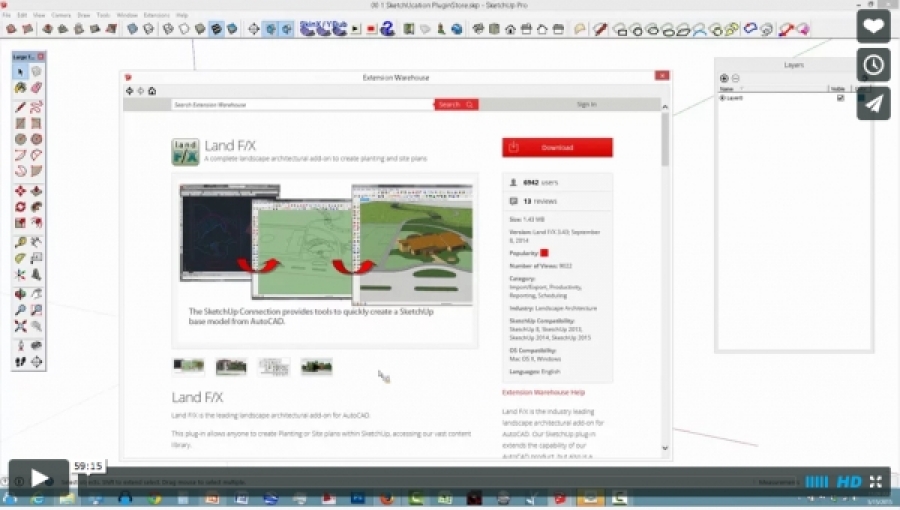Select the Layer0 active radio button

click(723, 98)
